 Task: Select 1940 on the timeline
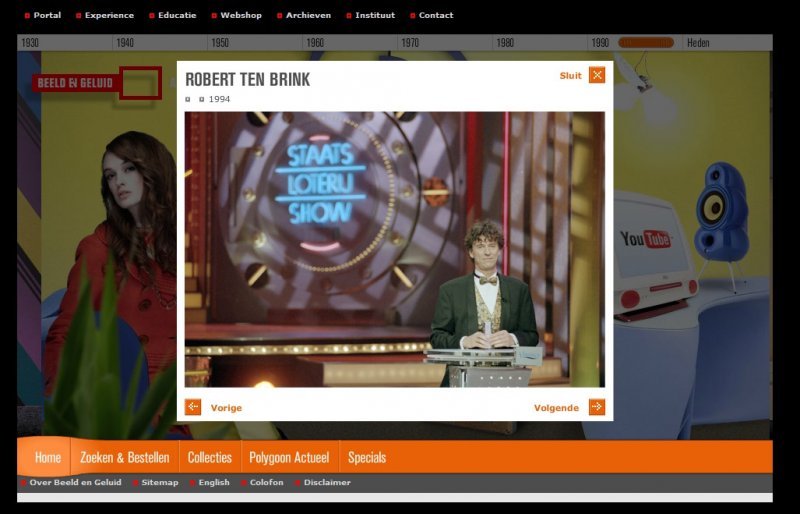[125, 43]
